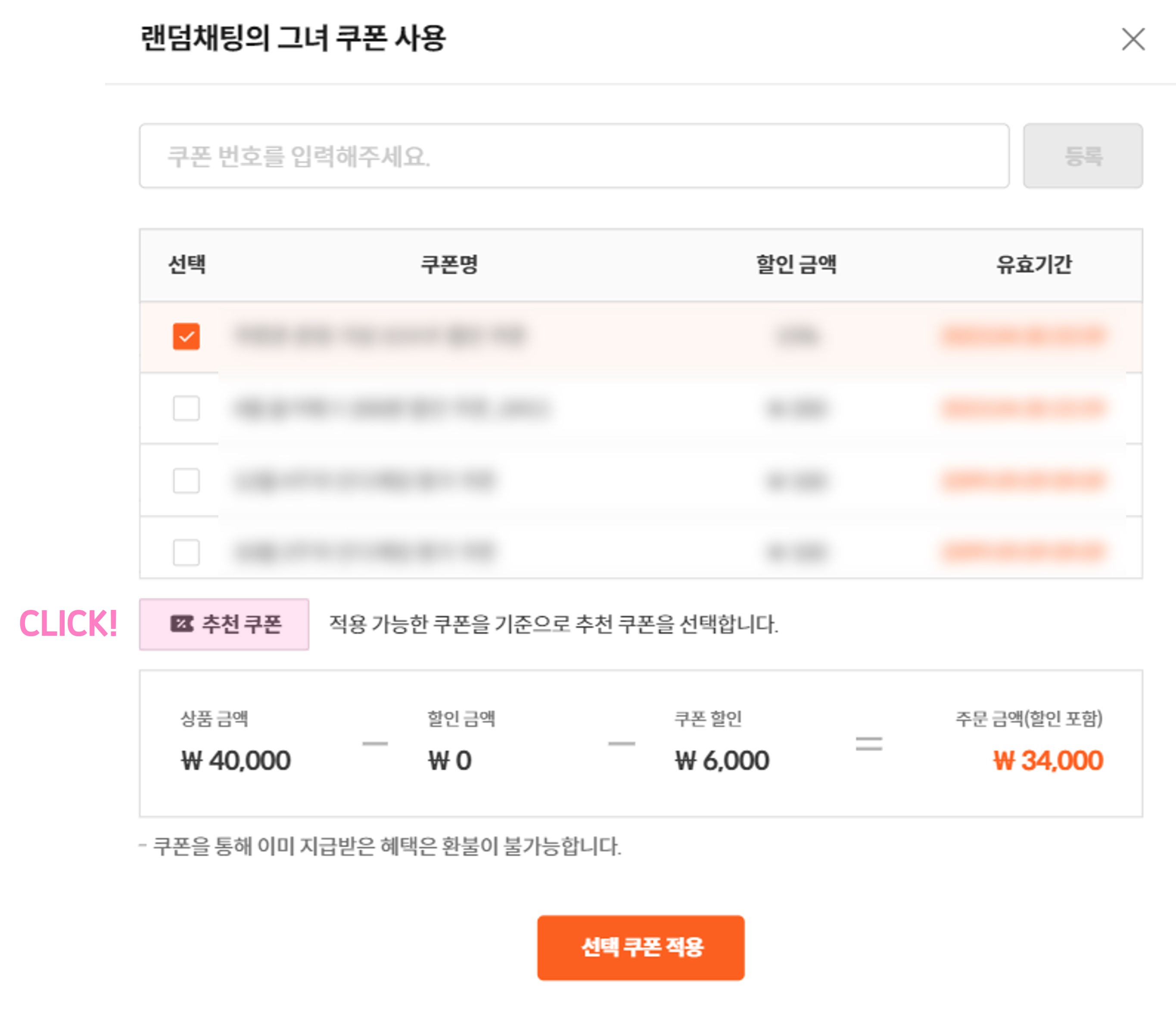Screen dimensions: 1176x1029
Task: Click the 할인 금액 table column header
Action: point(796,265)
